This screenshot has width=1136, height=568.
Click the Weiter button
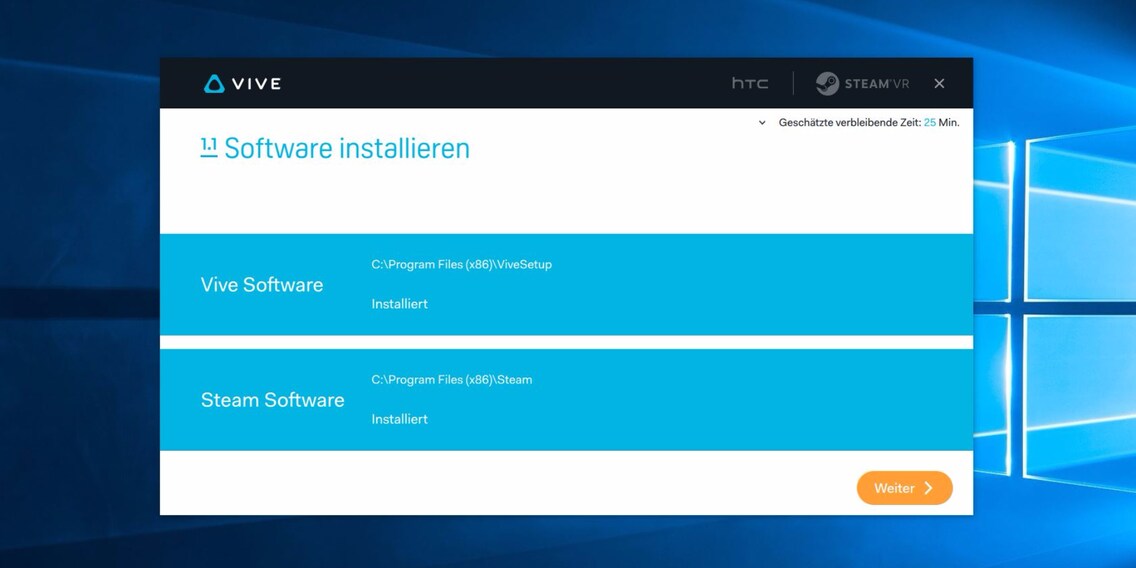(x=904, y=488)
